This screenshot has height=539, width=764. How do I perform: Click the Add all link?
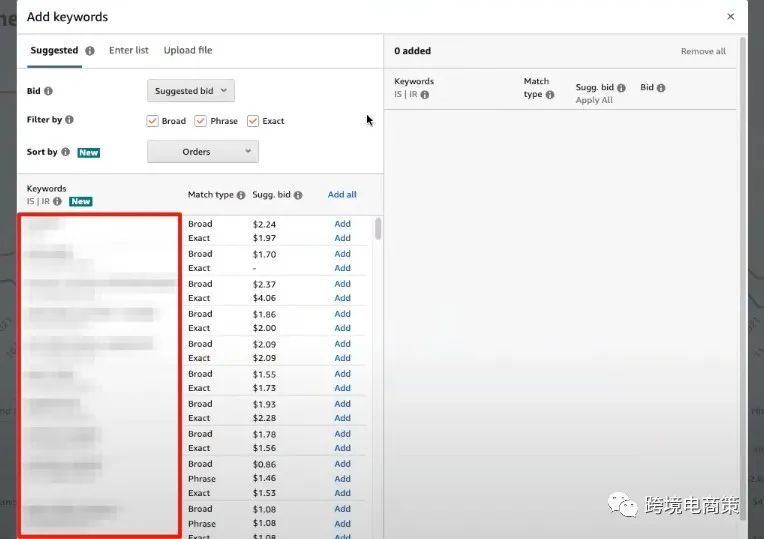coord(342,194)
